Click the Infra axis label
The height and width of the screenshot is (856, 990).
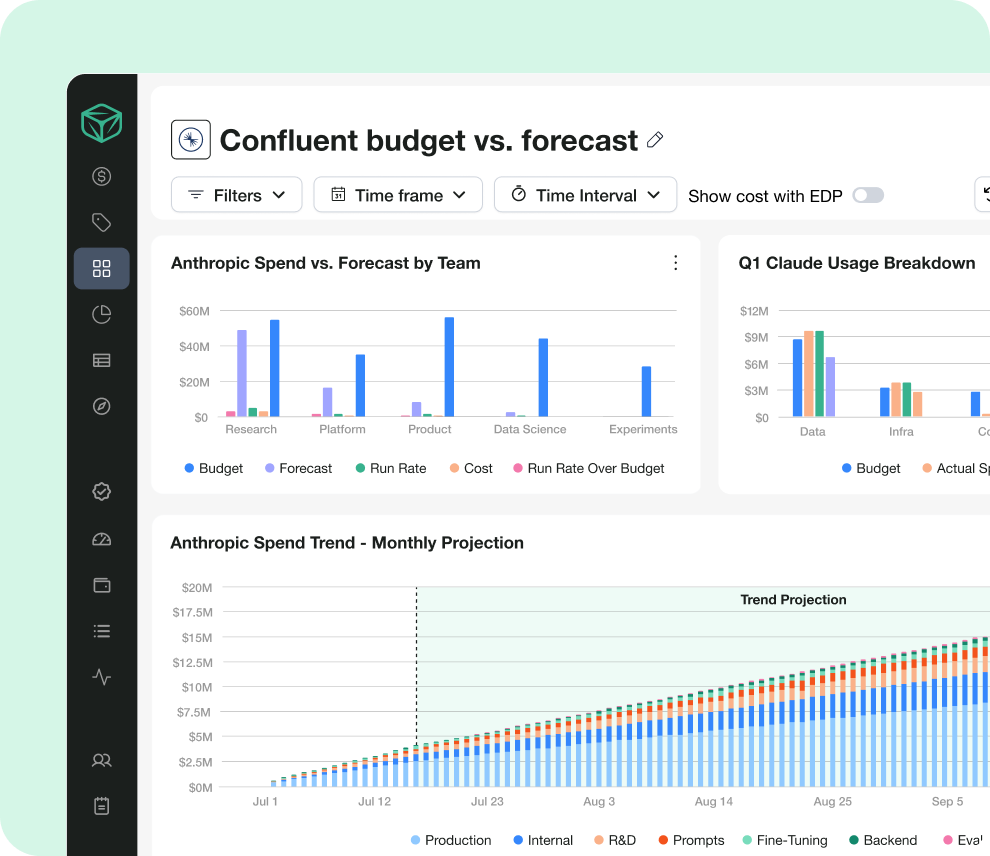pyautogui.click(x=901, y=432)
